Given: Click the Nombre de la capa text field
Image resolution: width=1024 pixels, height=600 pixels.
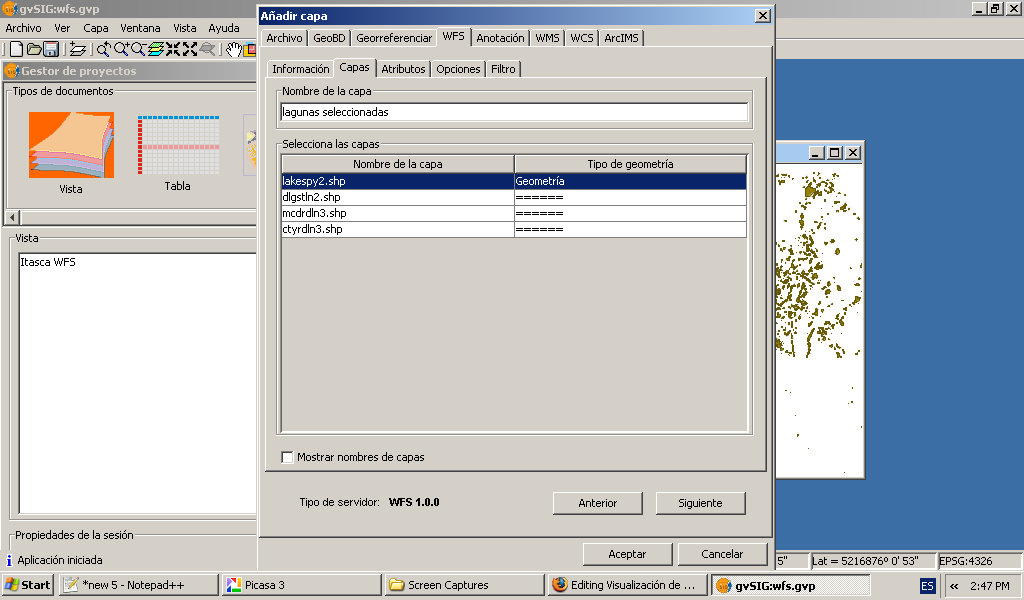Looking at the screenshot, I should 514,112.
